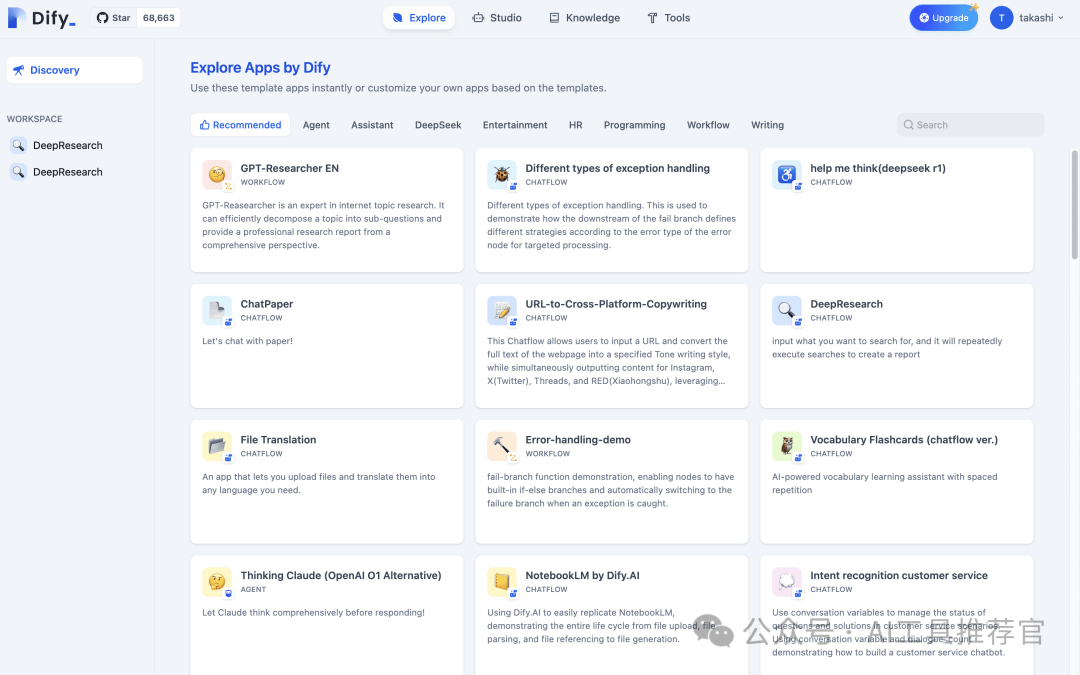Click the Dify logo
This screenshot has height=675, width=1080.
pos(41,18)
